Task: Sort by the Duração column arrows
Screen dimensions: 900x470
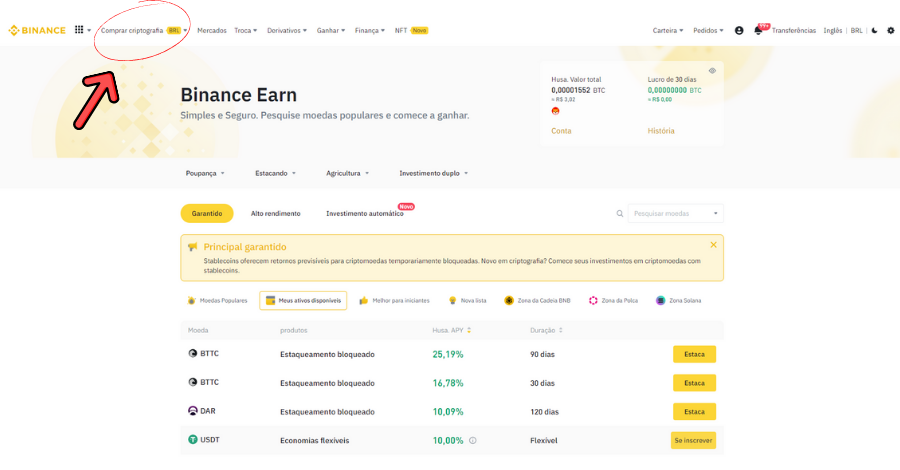Action: [x=561, y=331]
